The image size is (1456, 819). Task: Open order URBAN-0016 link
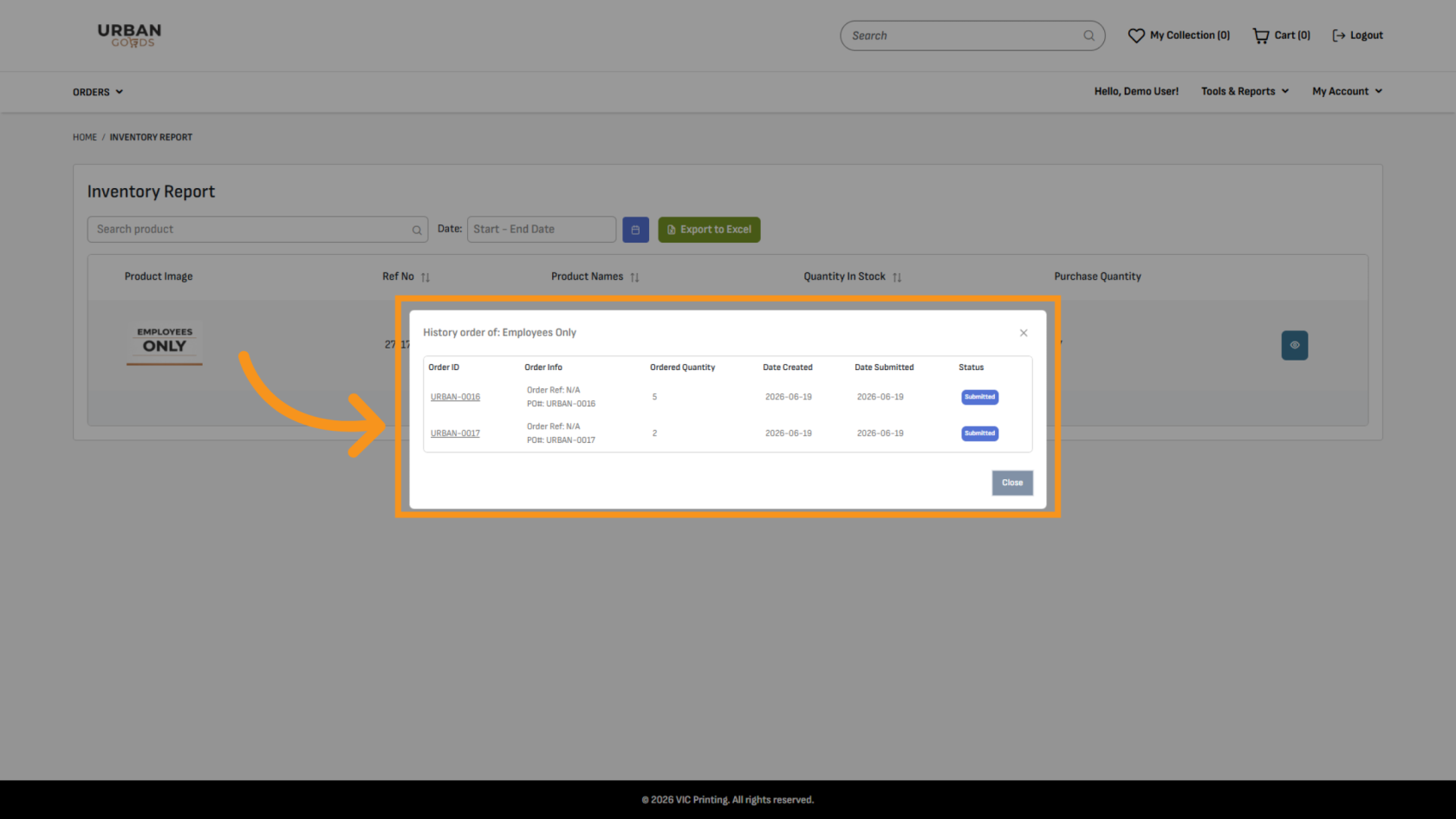pos(455,397)
